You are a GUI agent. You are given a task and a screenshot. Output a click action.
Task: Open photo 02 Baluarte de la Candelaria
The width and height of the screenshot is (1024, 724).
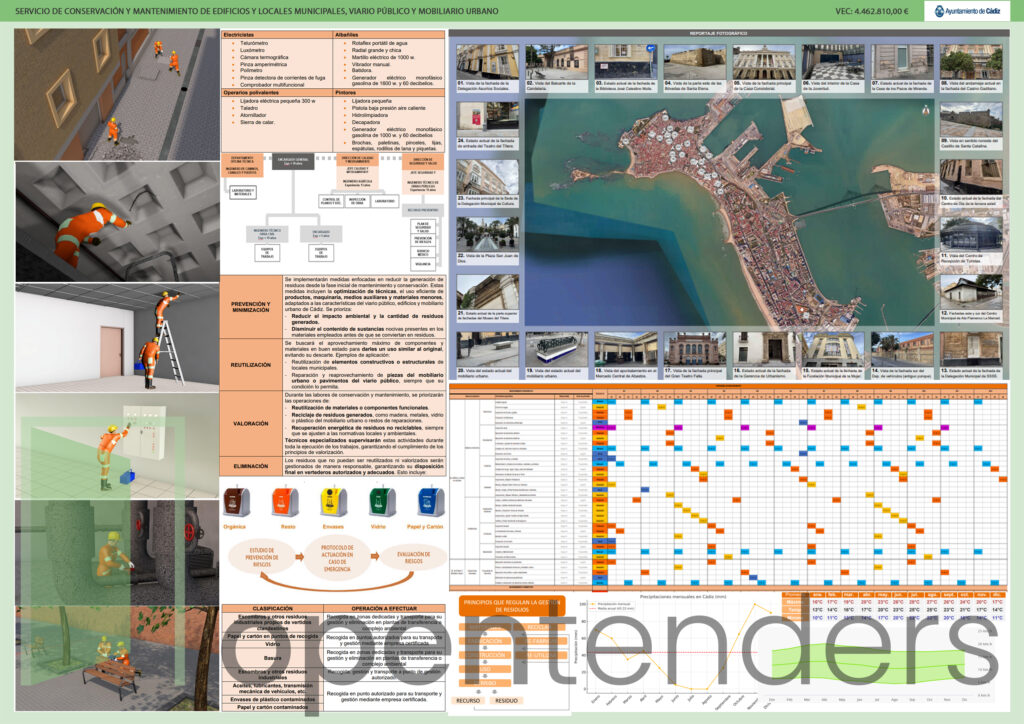pos(556,62)
